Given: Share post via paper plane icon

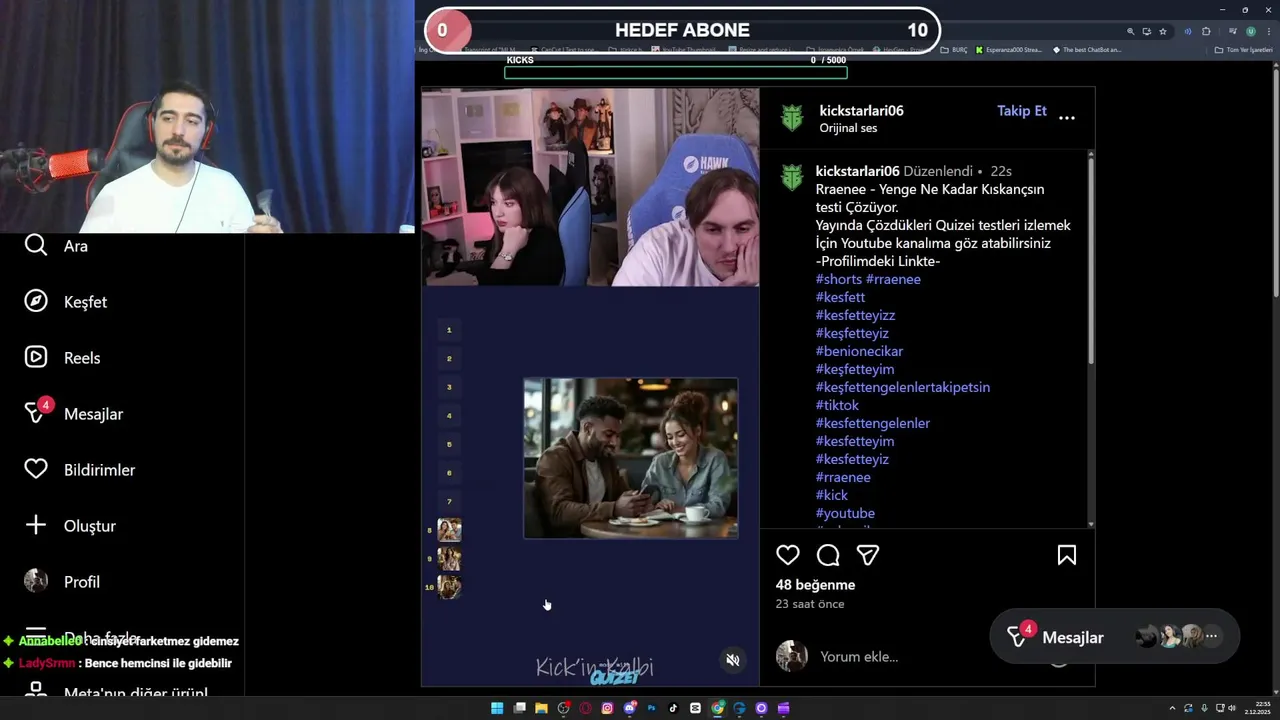Looking at the screenshot, I should tap(868, 555).
